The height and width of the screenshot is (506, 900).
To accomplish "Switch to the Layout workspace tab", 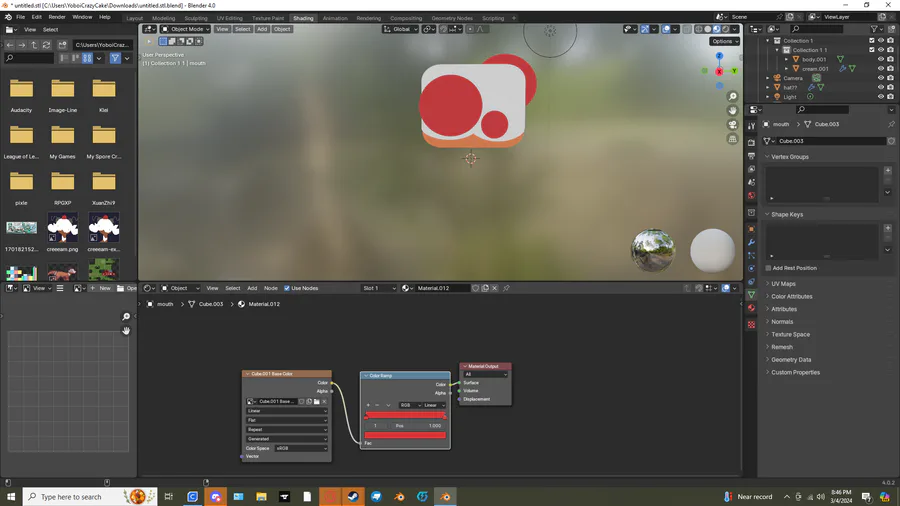I will [134, 18].
